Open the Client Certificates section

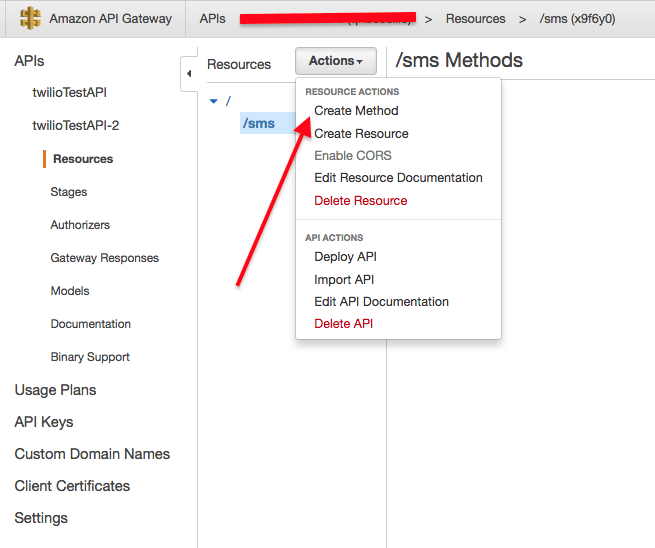72,486
